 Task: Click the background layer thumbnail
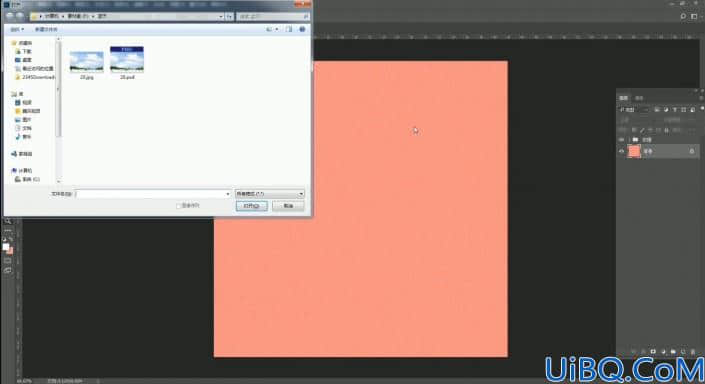(x=634, y=152)
